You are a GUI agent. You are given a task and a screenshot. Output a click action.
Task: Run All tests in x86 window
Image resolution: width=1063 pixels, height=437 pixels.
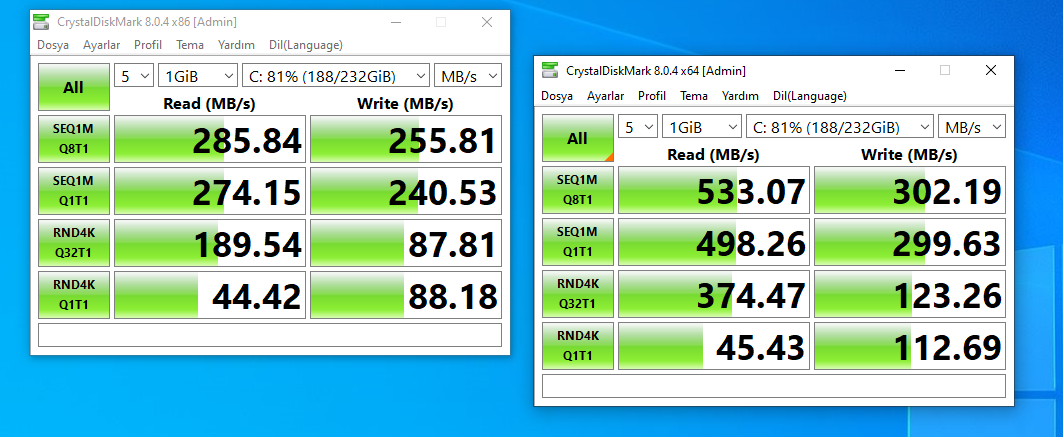pos(73,87)
